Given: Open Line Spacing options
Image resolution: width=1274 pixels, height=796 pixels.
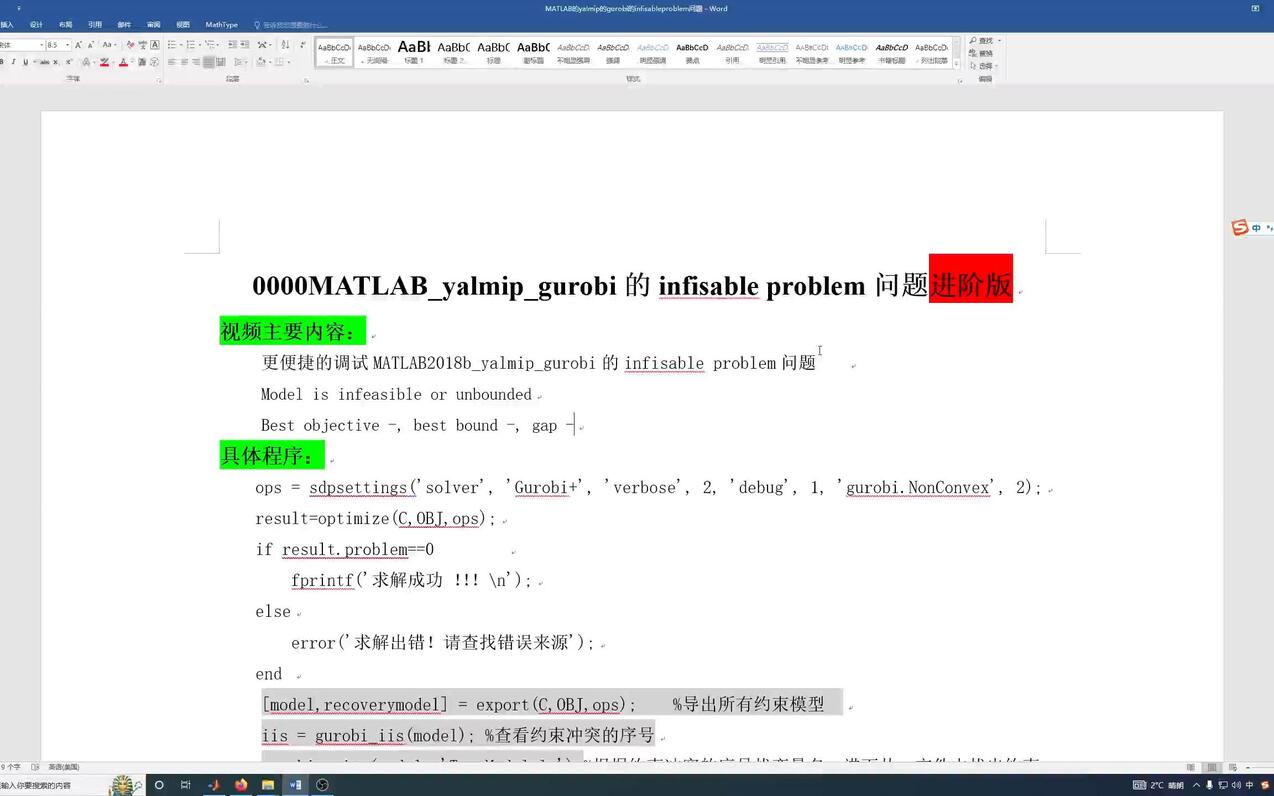Looking at the screenshot, I should (x=240, y=62).
